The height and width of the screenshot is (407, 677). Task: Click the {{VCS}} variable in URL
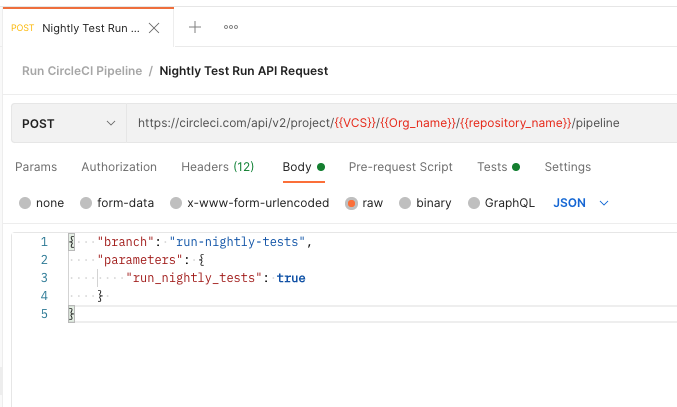click(x=355, y=123)
